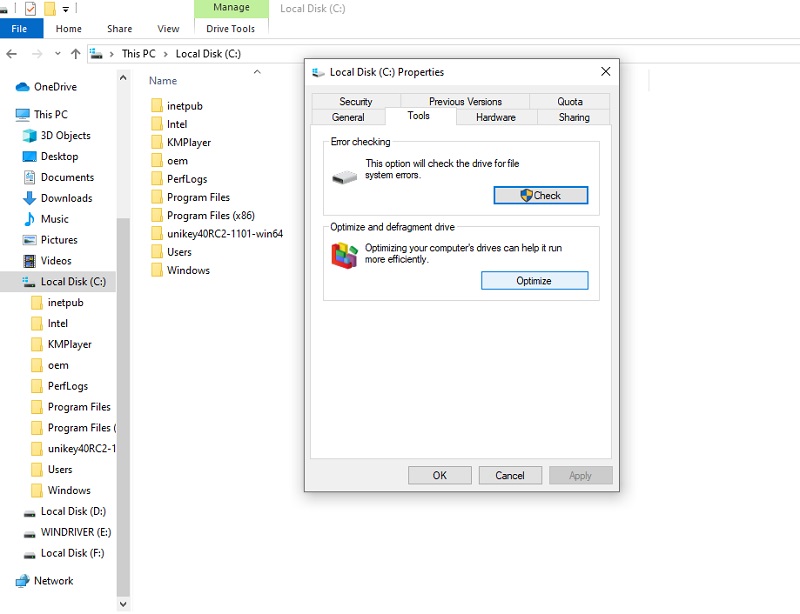Click the OneDrive cloud icon in sidebar
The width and height of the screenshot is (800, 614).
coord(22,87)
